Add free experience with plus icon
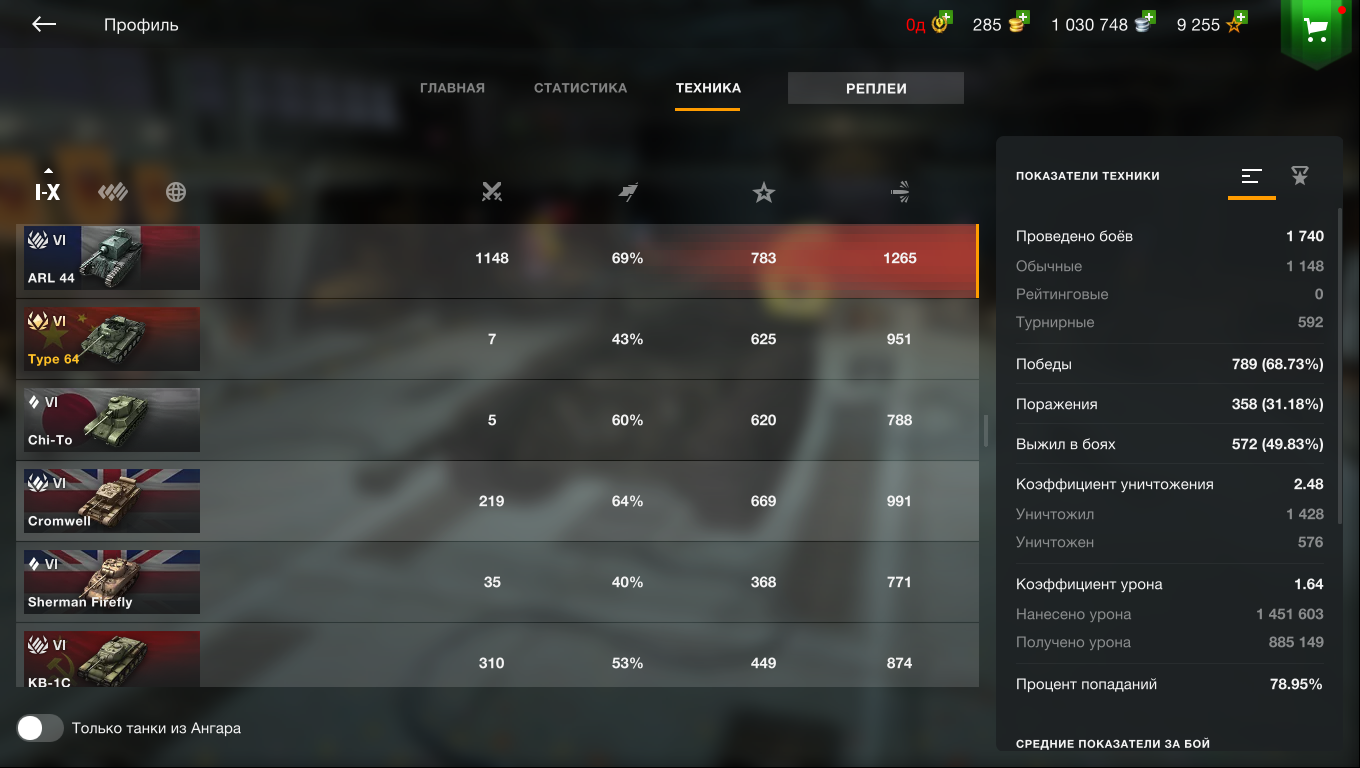The image size is (1360, 768). tap(1240, 18)
